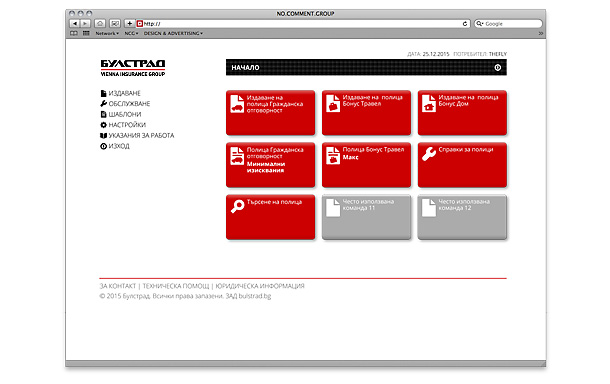The width and height of the screenshot is (610, 384).
Task: Open Търсене на полица tile
Action: (x=270, y=217)
